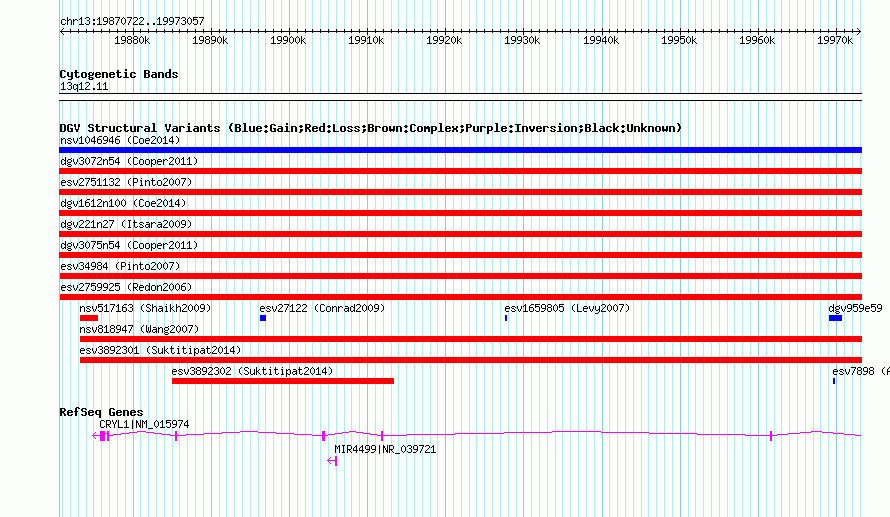Select the dgv3072n54 (Cooper2011) red bar
Screen dimensions: 890x517
click(460, 171)
